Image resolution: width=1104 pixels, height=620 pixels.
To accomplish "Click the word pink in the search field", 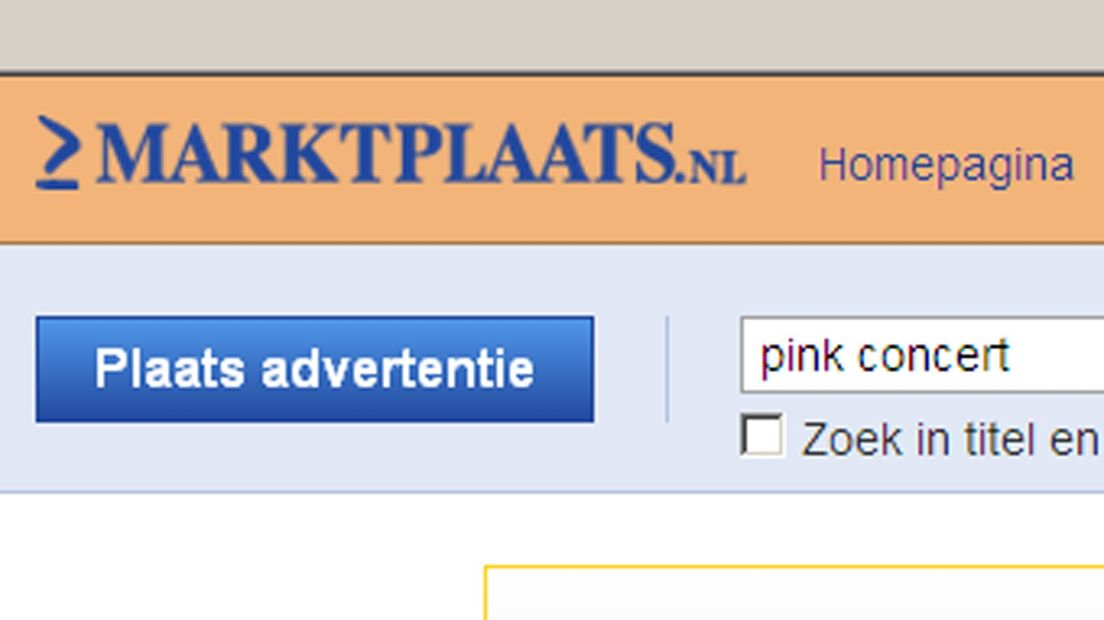I will (801, 358).
